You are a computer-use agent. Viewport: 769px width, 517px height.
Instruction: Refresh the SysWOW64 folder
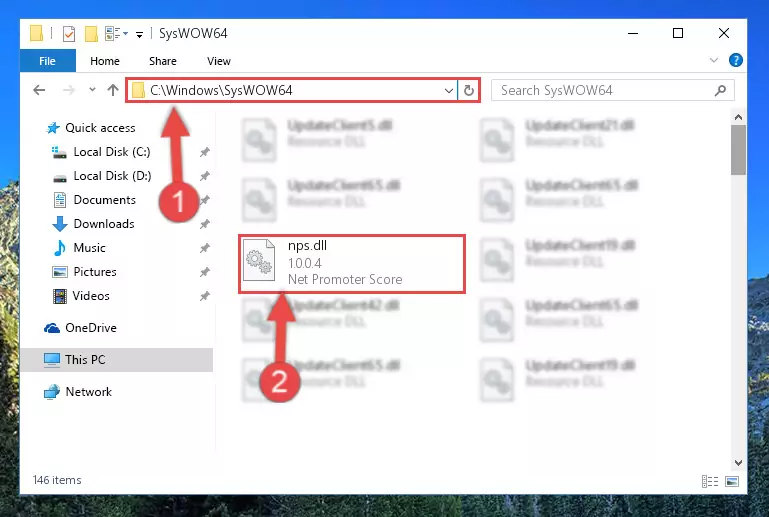click(469, 90)
